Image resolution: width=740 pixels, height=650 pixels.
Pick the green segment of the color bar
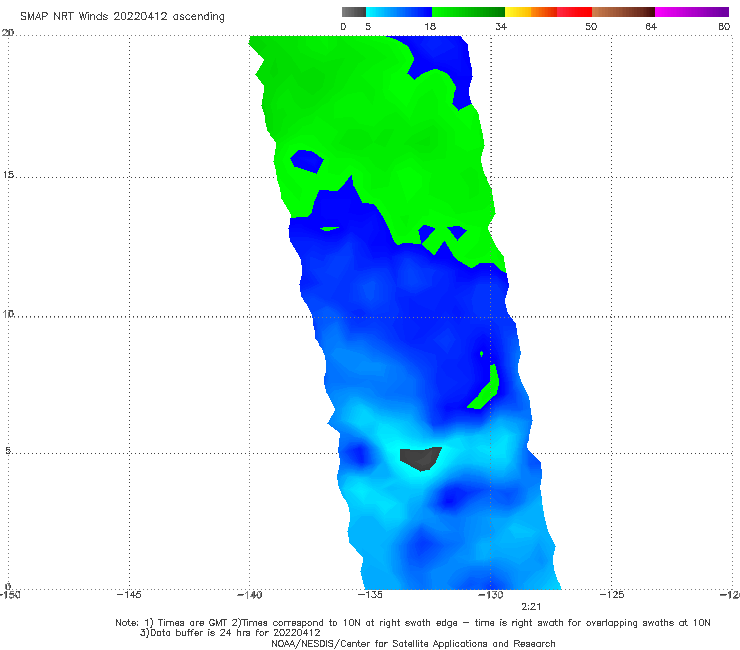click(468, 12)
